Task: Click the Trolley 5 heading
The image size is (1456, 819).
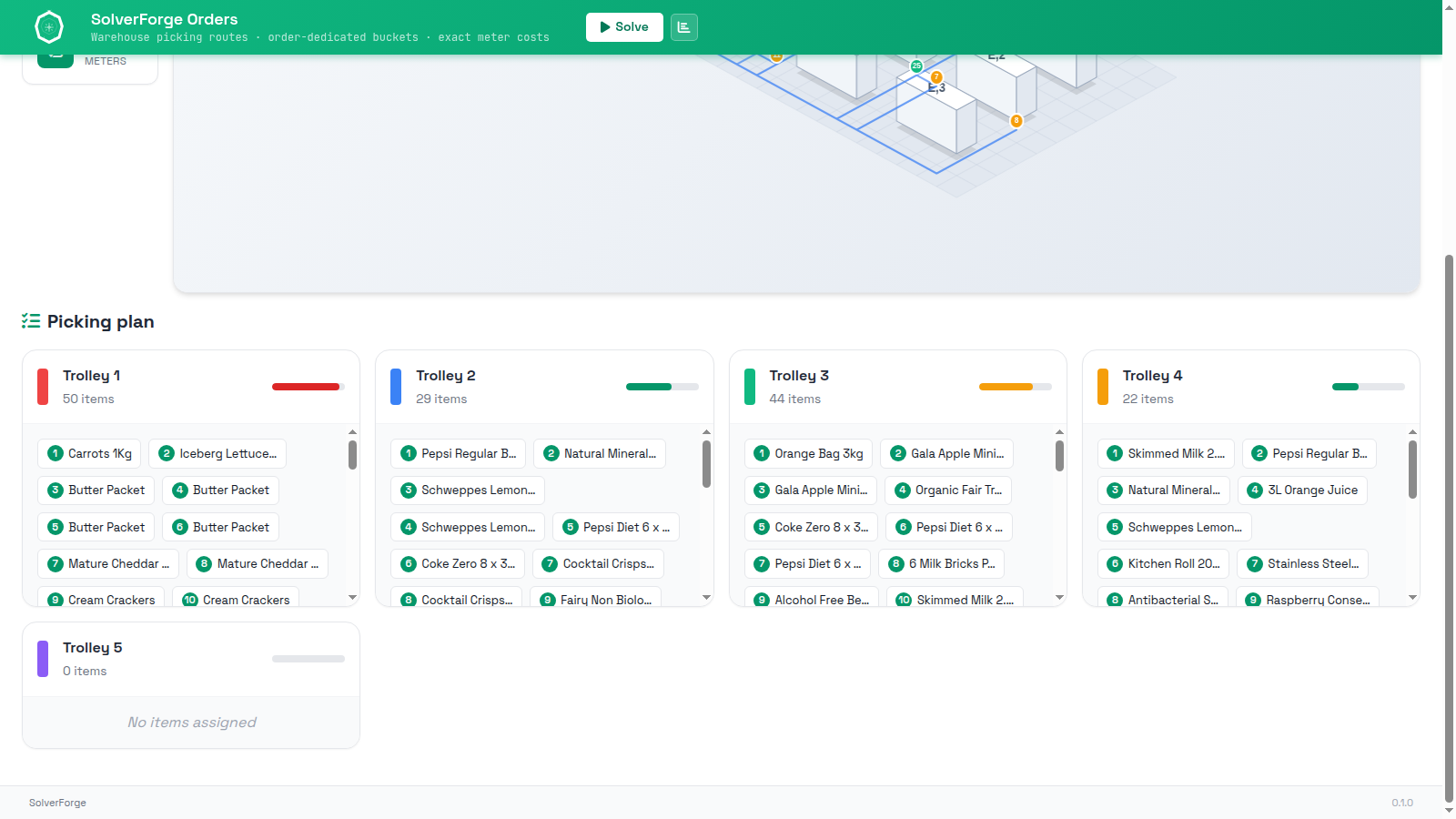Action: [92, 648]
